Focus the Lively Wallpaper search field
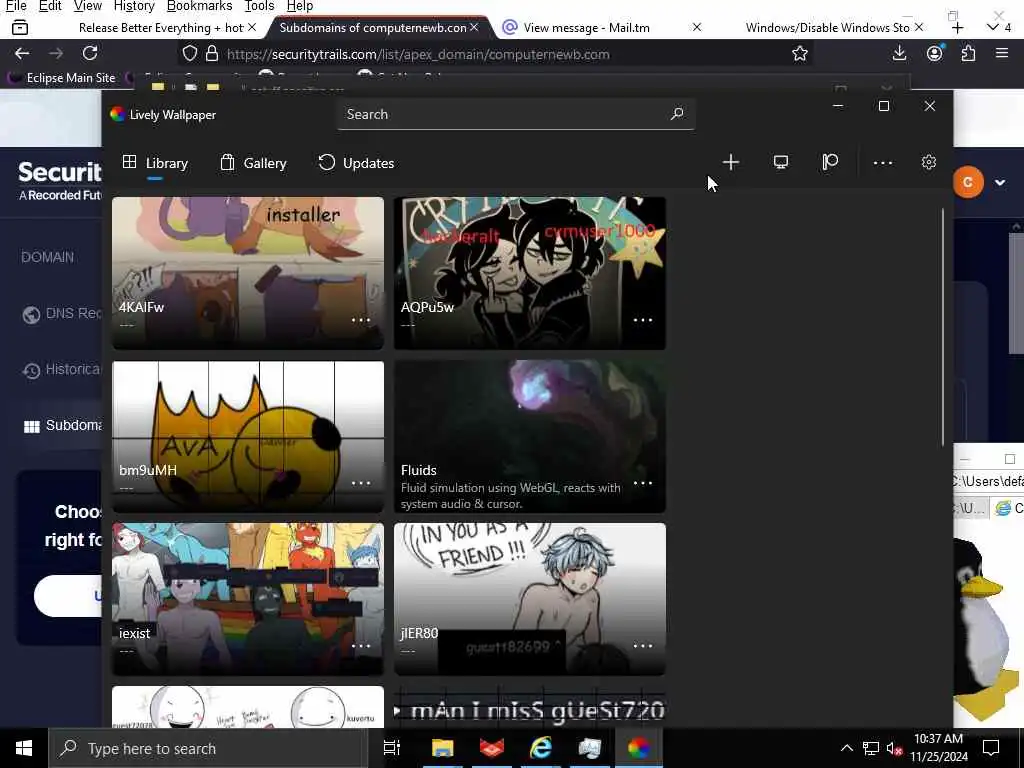This screenshot has height=768, width=1024. (x=516, y=114)
